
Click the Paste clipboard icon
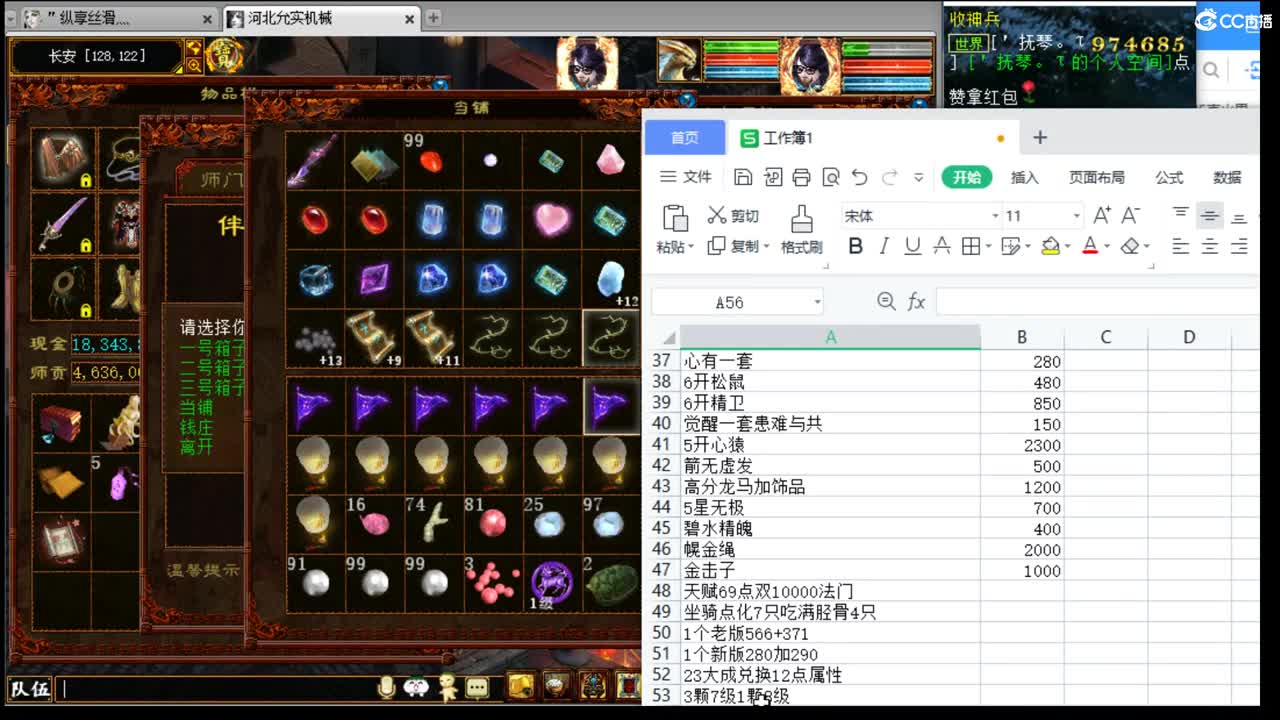676,218
